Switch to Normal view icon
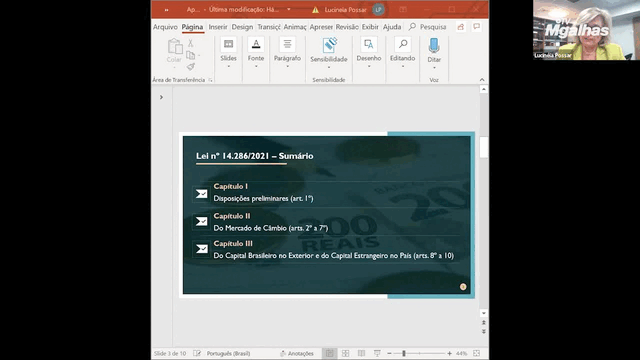 coord(329,353)
